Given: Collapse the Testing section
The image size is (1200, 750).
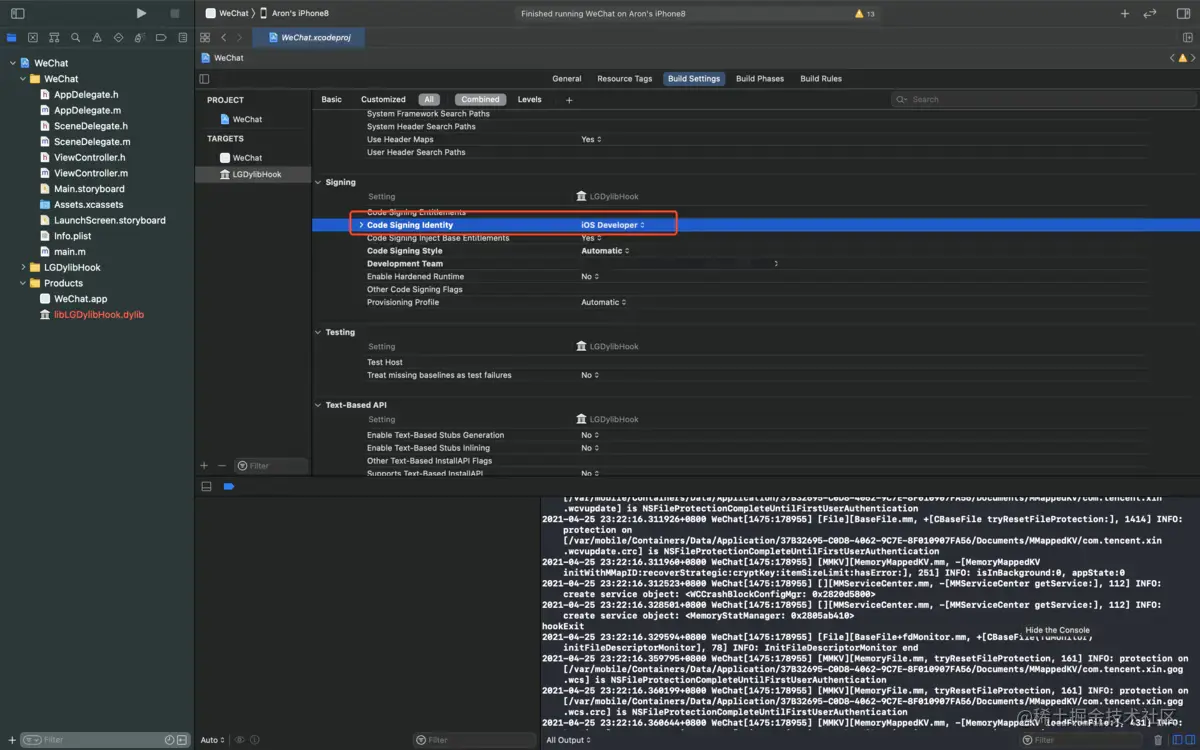Looking at the screenshot, I should (x=318, y=332).
